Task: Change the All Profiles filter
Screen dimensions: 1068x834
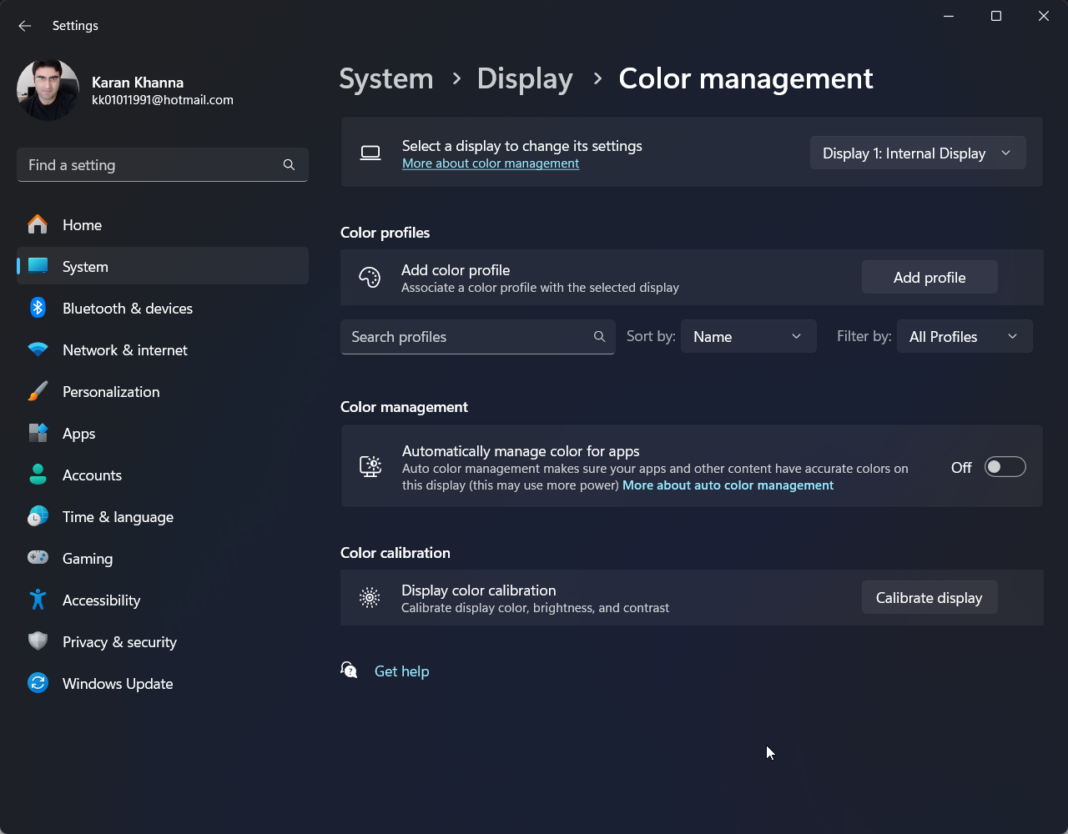Action: tap(963, 336)
